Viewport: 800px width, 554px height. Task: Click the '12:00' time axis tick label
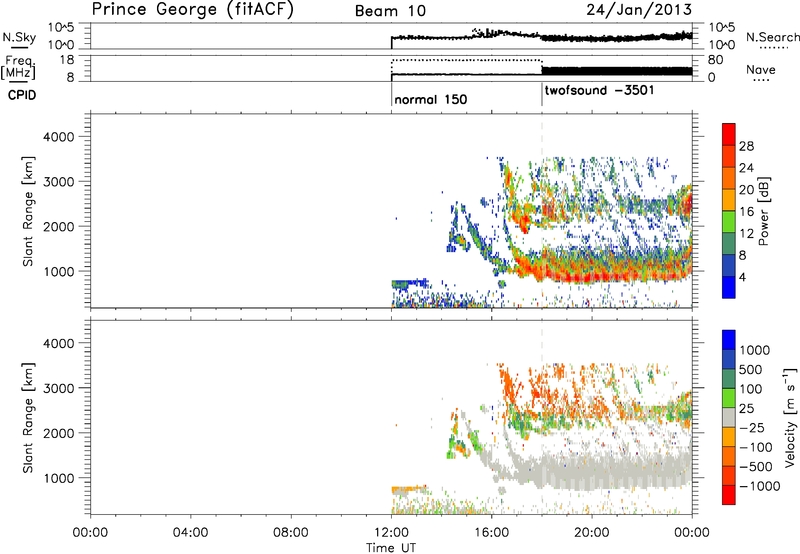pyautogui.click(x=391, y=533)
